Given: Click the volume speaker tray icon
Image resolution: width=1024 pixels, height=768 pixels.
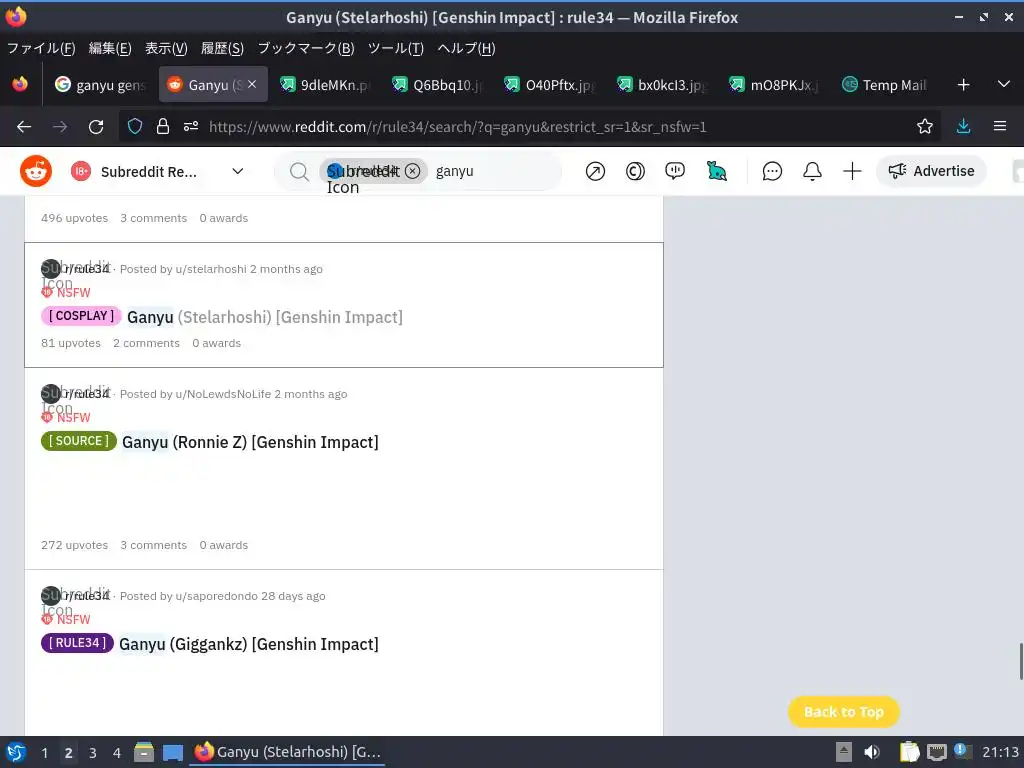Looking at the screenshot, I should [872, 752].
